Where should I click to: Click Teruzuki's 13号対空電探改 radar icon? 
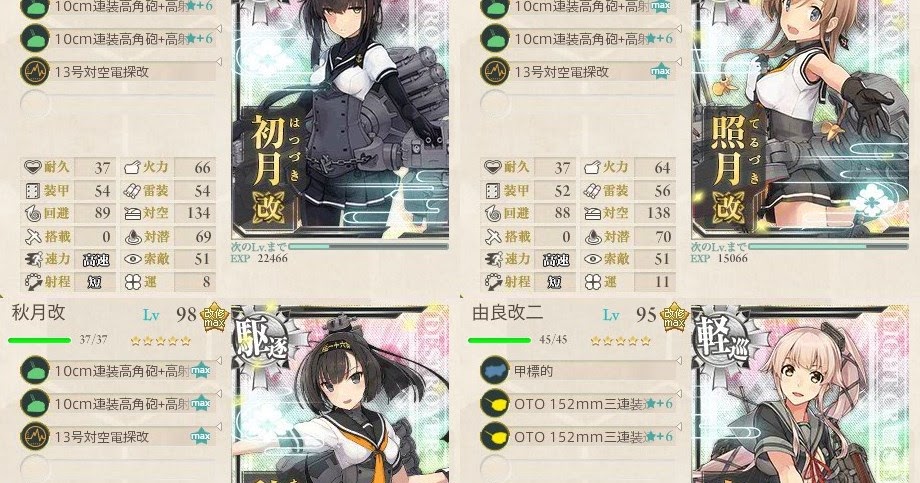pyautogui.click(x=495, y=72)
